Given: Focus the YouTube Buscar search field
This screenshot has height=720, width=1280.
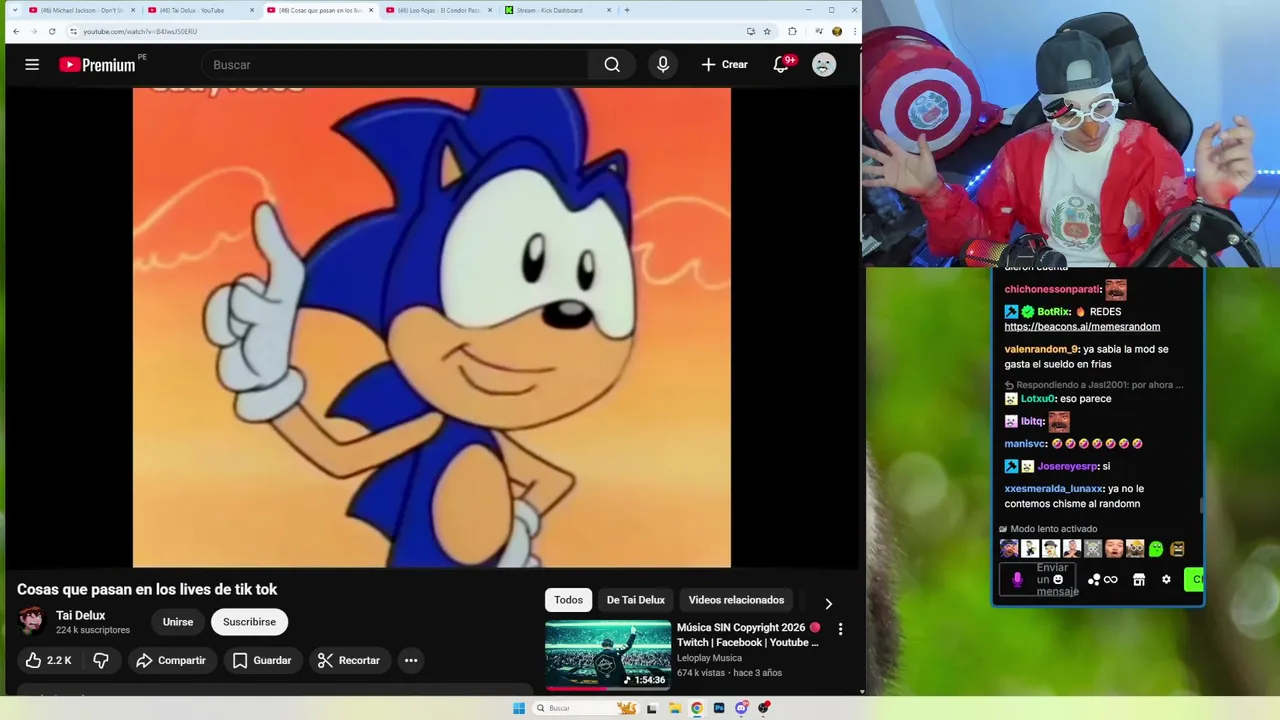Looking at the screenshot, I should click(395, 64).
